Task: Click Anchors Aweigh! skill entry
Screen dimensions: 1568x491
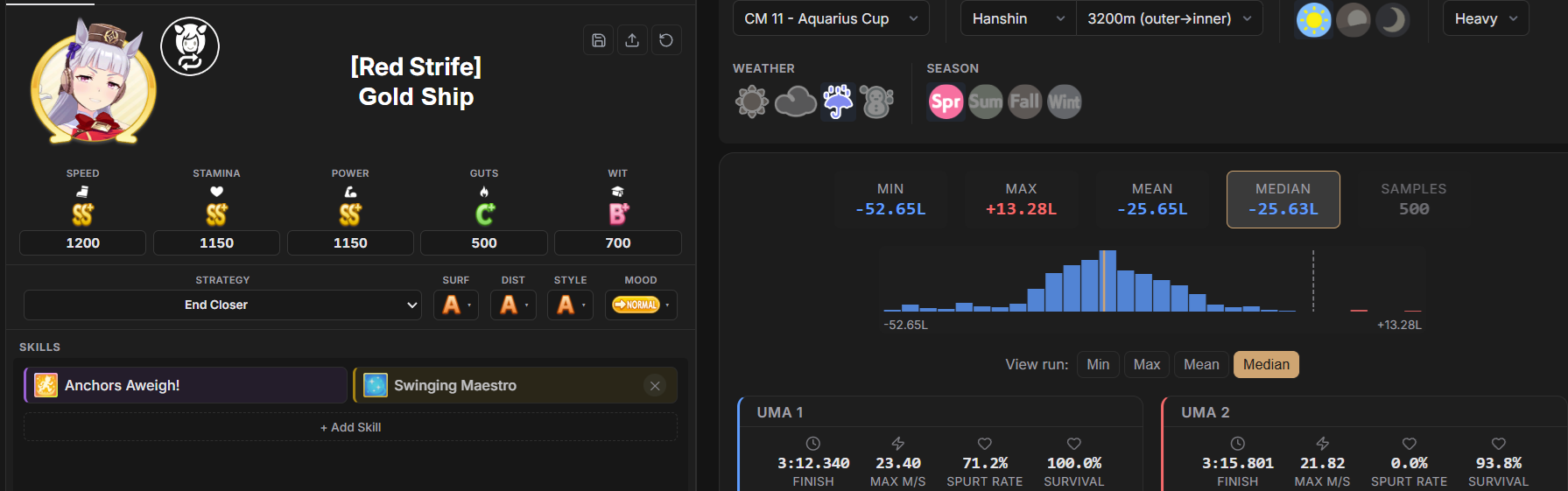Action: [x=186, y=385]
